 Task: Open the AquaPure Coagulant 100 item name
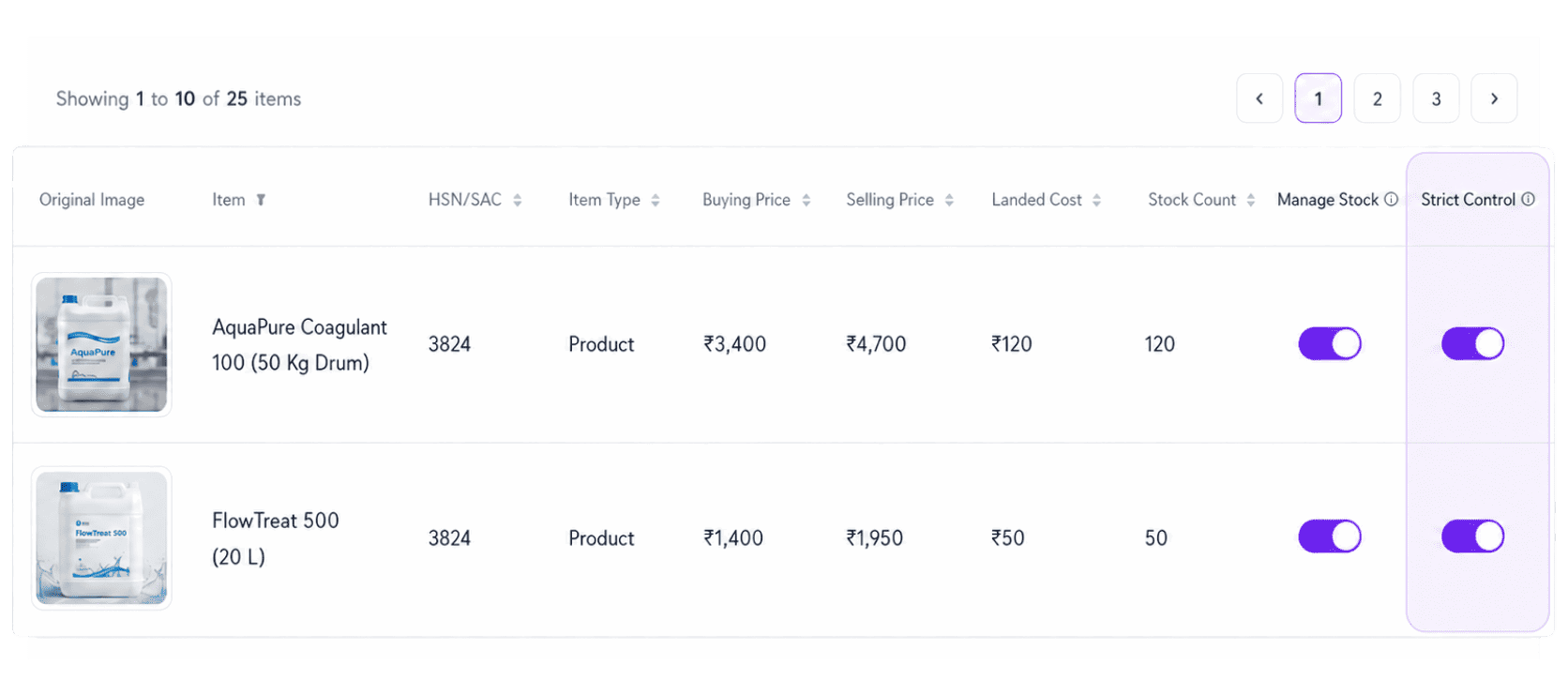click(x=299, y=344)
